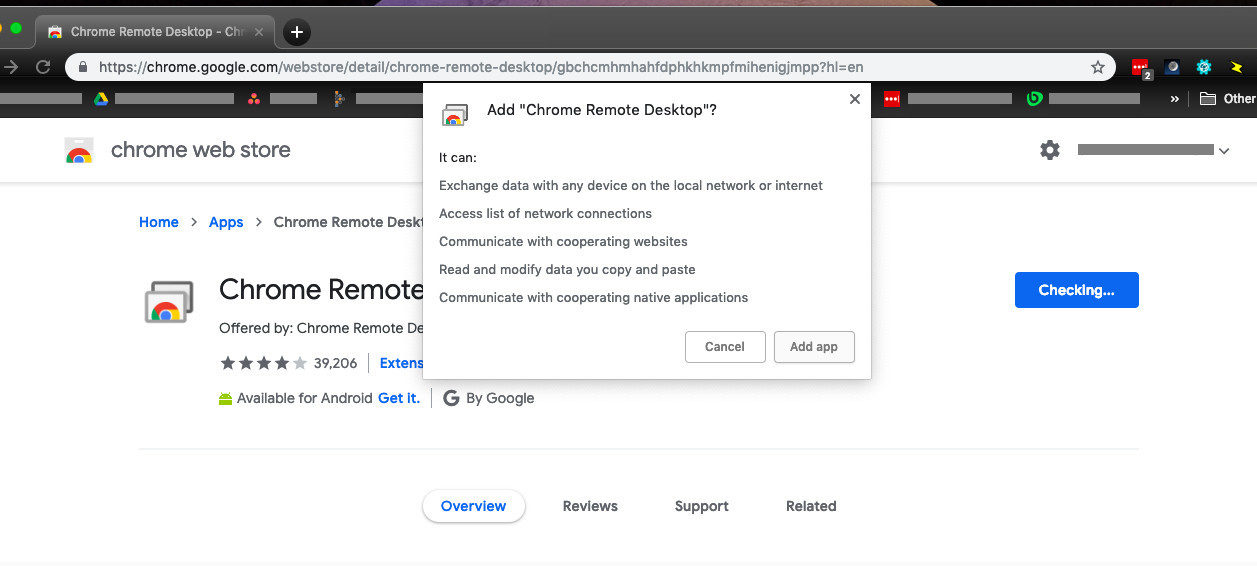Click the yellow lightning bolt extension icon
The image size is (1257, 566).
click(1236, 67)
